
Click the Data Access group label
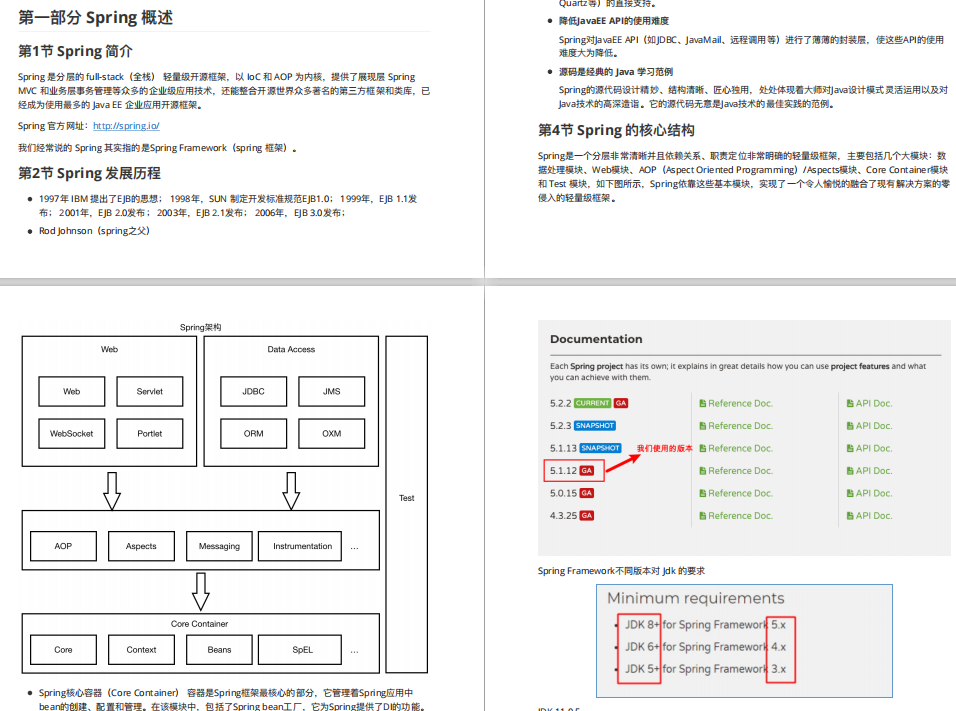pyautogui.click(x=291, y=349)
